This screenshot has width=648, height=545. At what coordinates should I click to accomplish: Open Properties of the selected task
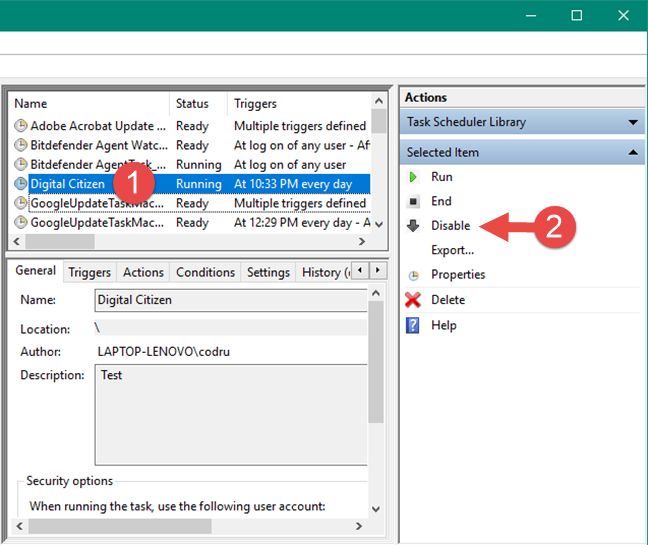click(x=458, y=274)
